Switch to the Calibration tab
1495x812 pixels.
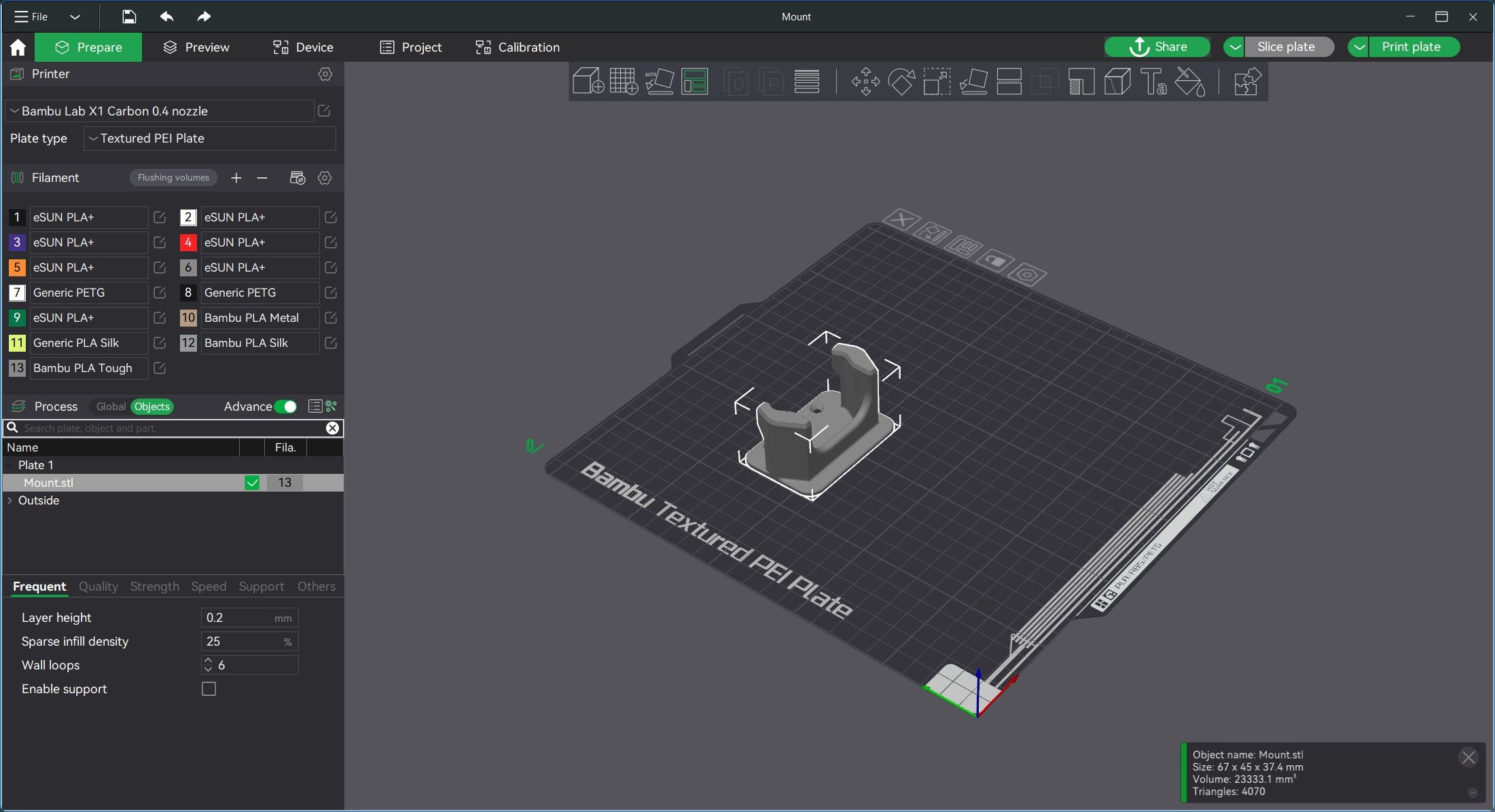[518, 47]
